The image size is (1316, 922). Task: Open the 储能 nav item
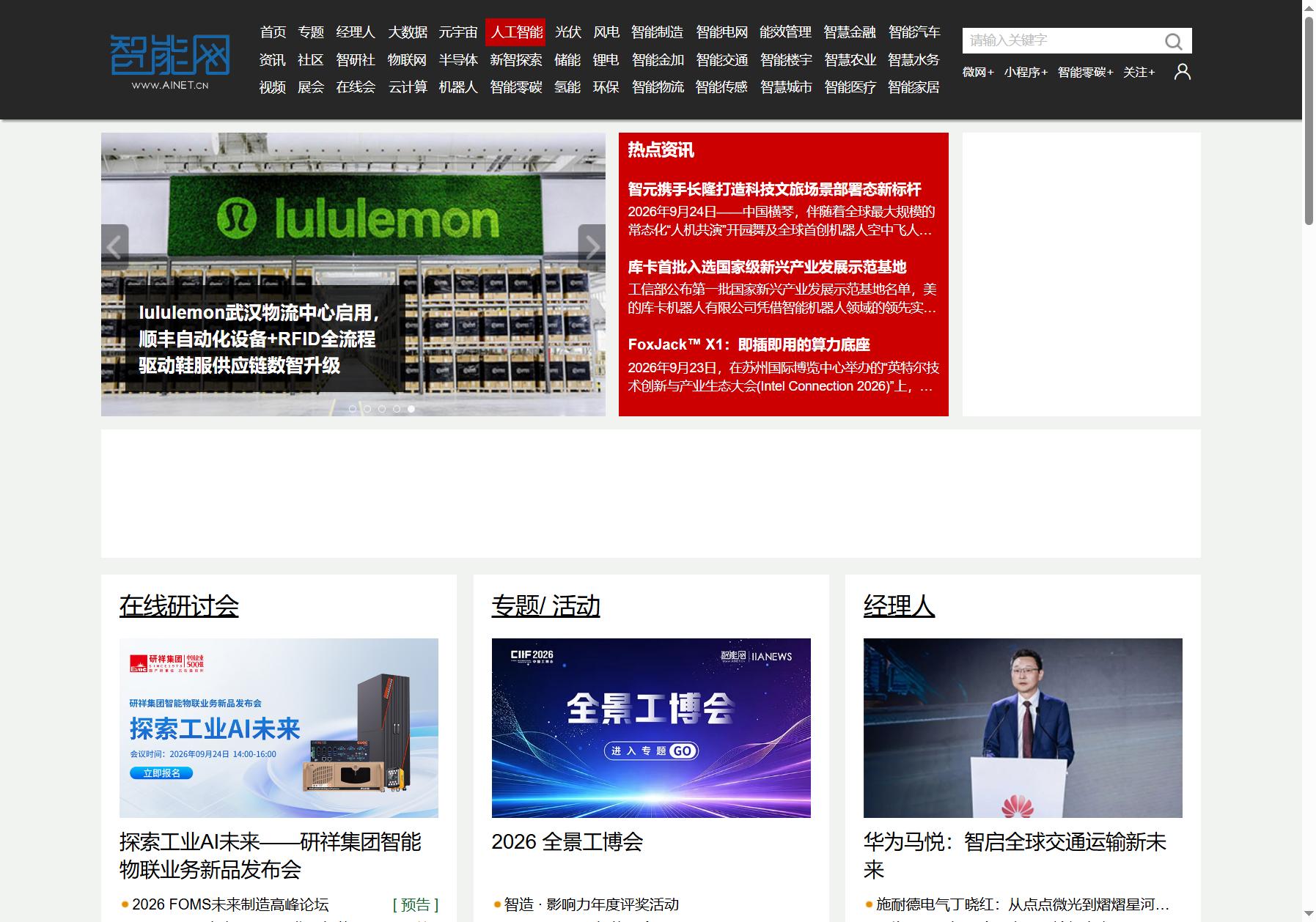[567, 60]
